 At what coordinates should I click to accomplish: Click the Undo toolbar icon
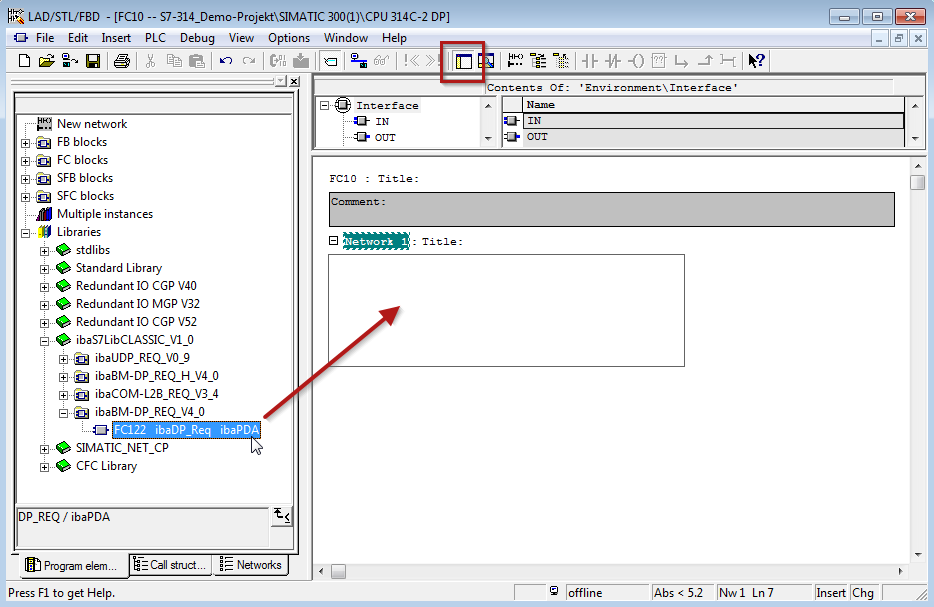click(x=226, y=61)
